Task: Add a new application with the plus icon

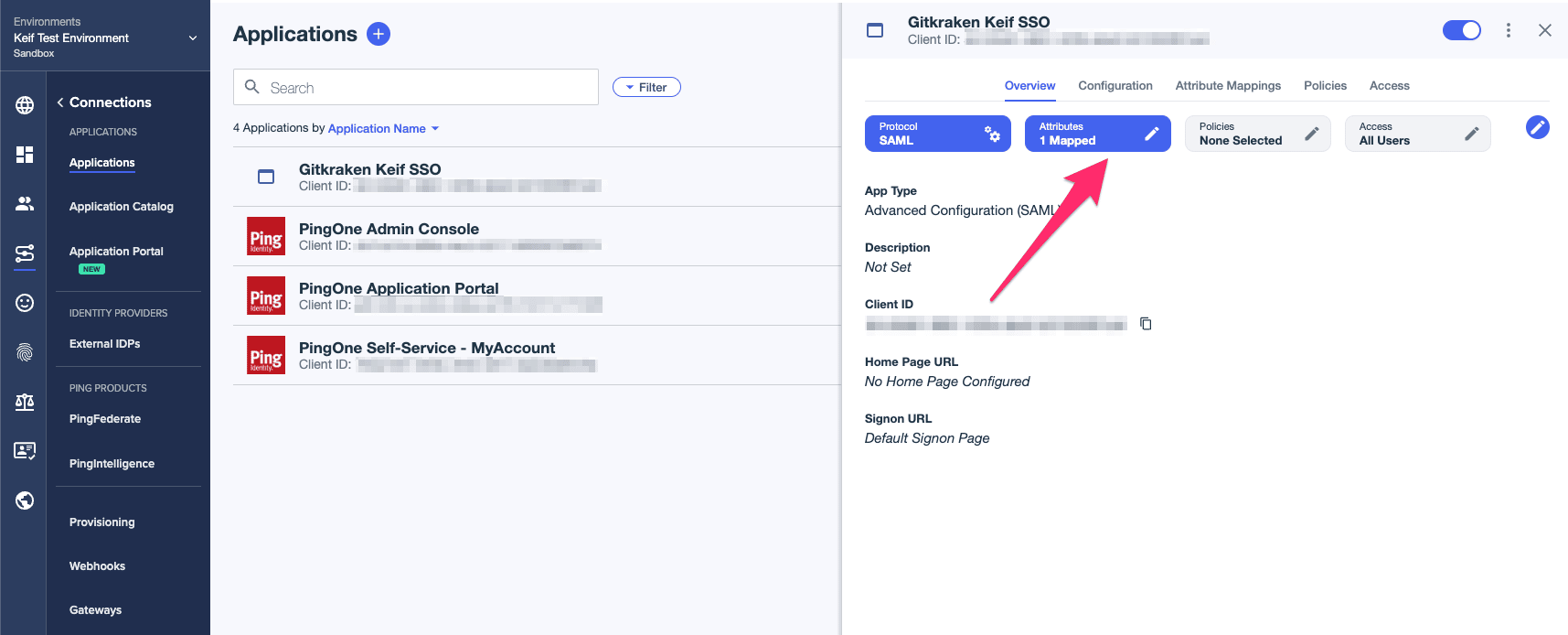Action: [379, 34]
